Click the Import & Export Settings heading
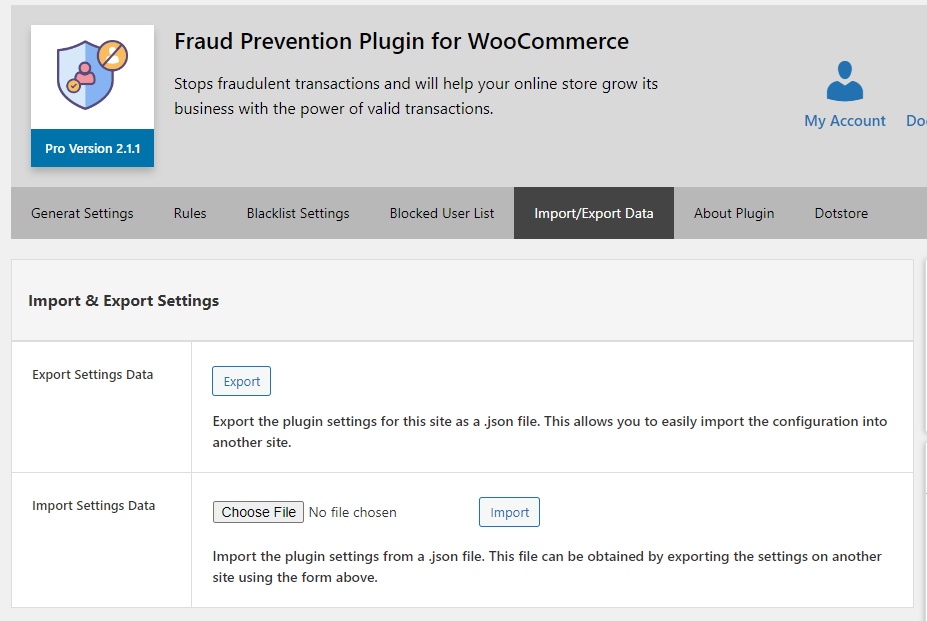 pyautogui.click(x=124, y=300)
